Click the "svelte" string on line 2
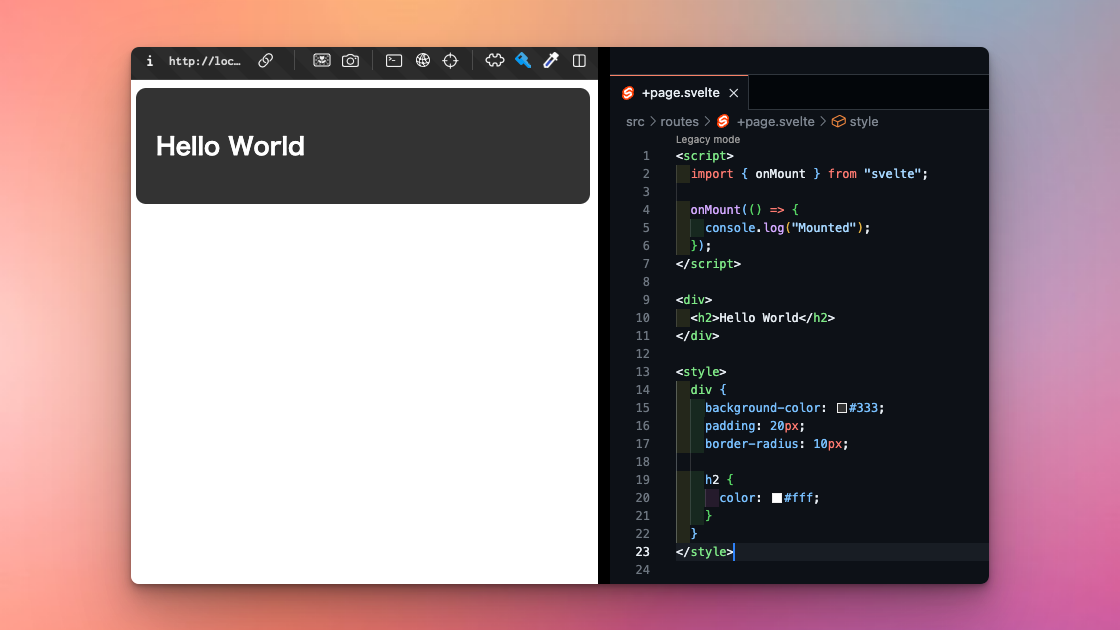Viewport: 1120px width, 630px height. [892, 174]
